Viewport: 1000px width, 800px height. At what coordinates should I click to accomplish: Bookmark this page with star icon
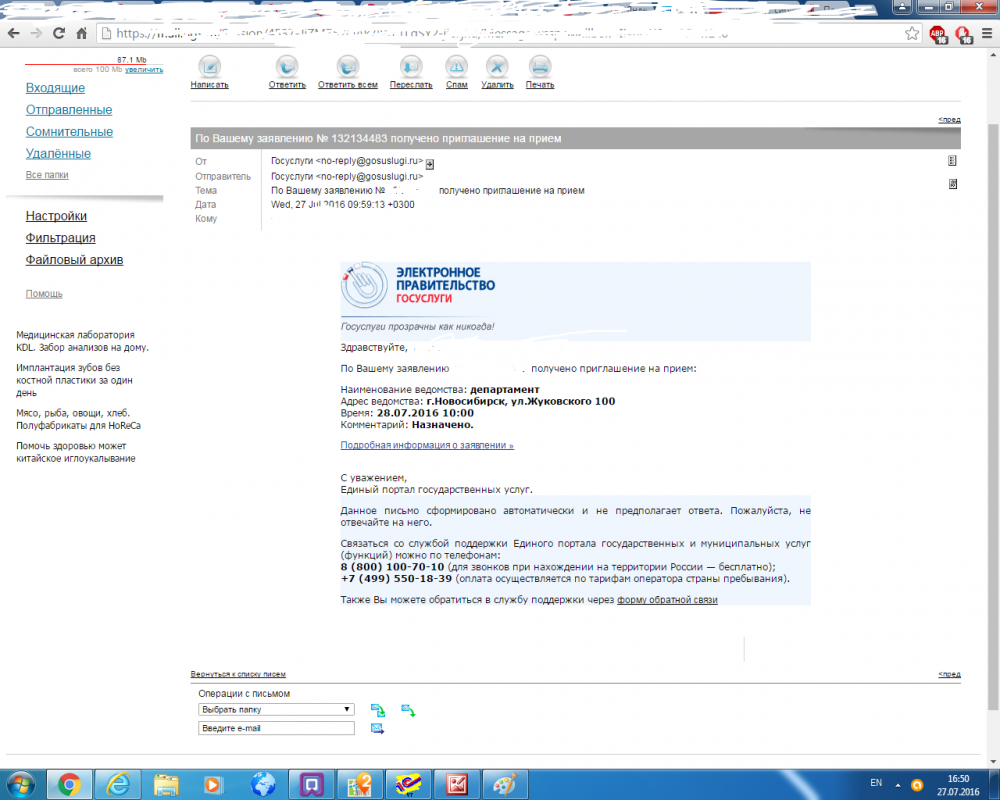(912, 33)
